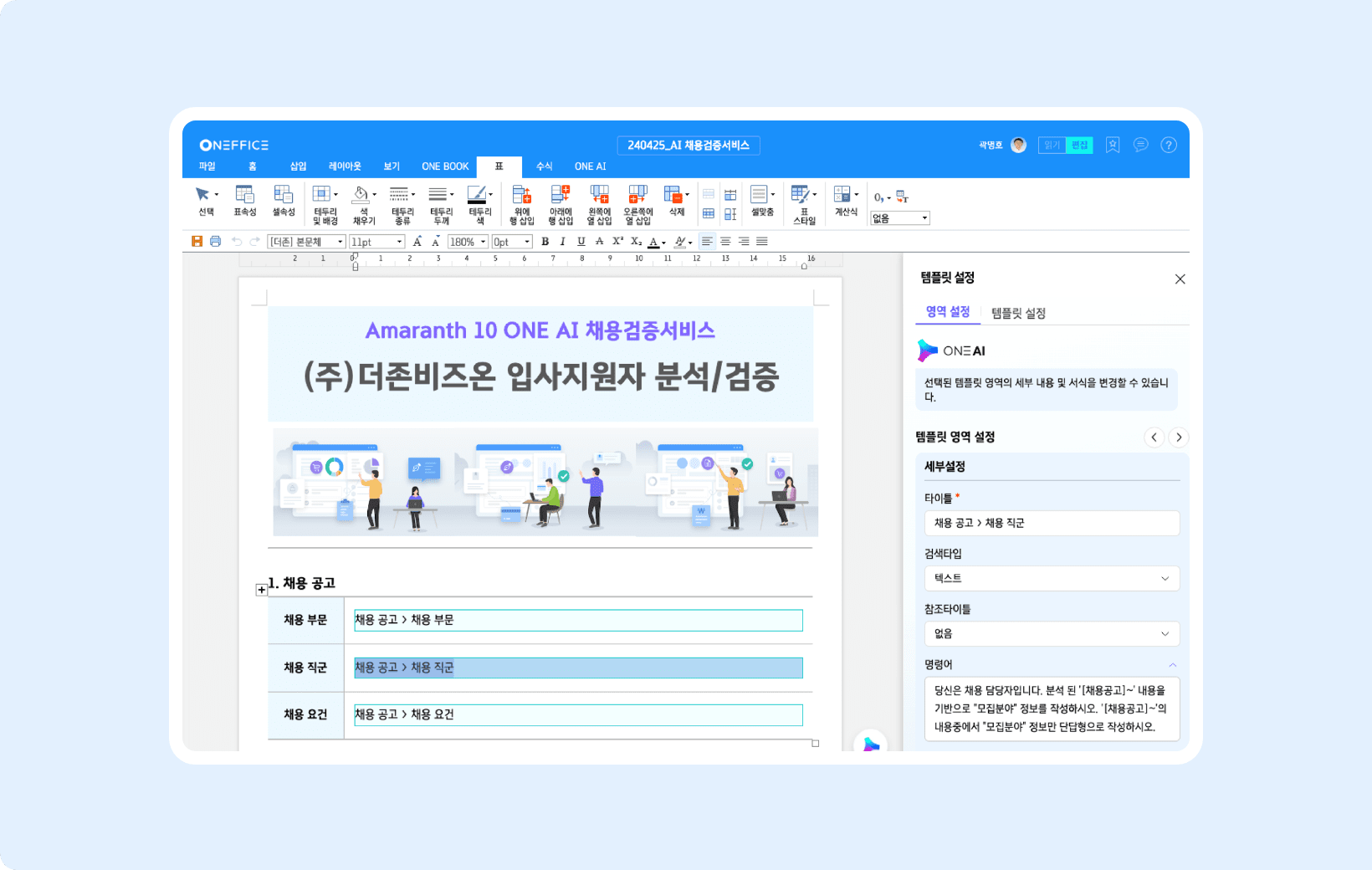Click the 선택 (select) tool
The image size is (1372, 870).
[x=206, y=202]
